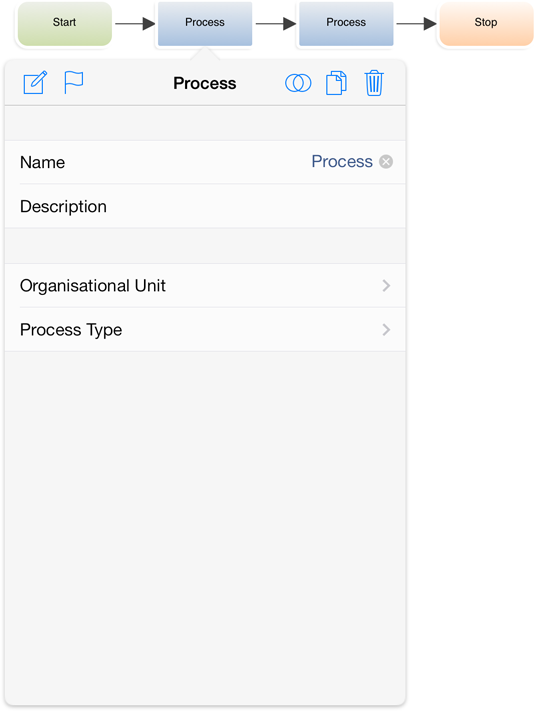Screen dimensions: 534x711
Task: Delete the process with the trash icon
Action: pyautogui.click(x=374, y=83)
